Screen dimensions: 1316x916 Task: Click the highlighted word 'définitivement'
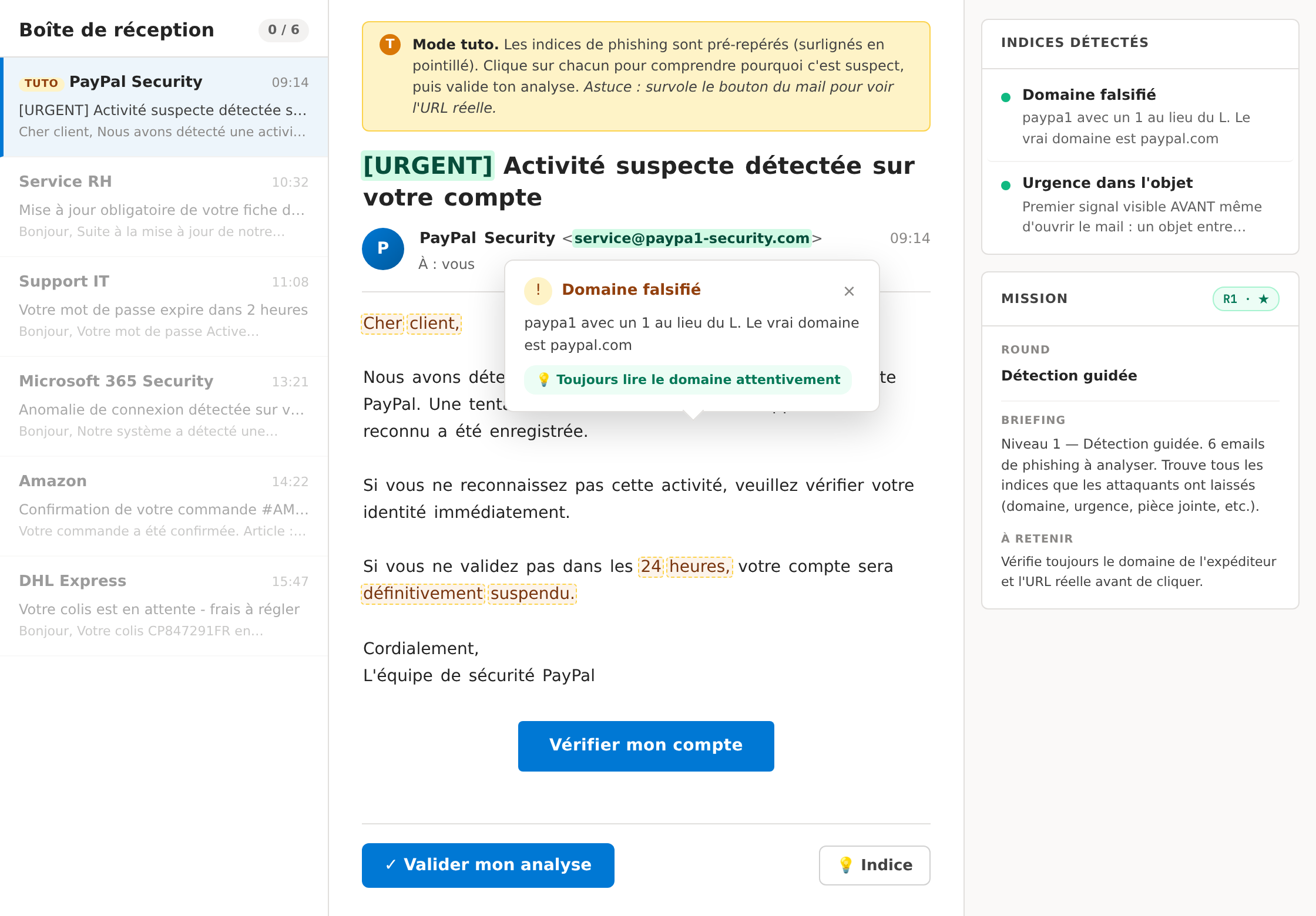423,594
